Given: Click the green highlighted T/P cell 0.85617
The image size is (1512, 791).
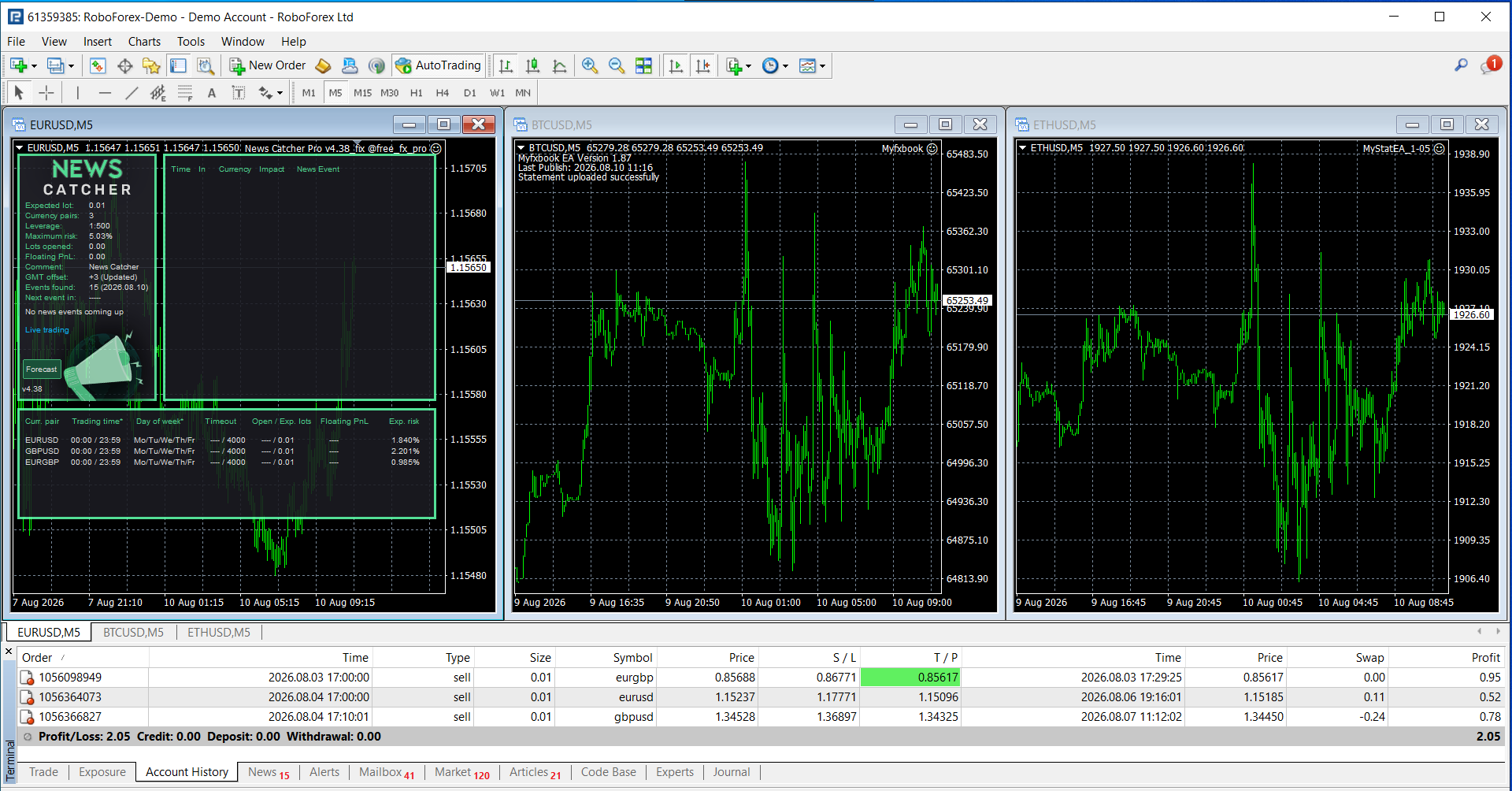Looking at the screenshot, I should [x=910, y=678].
